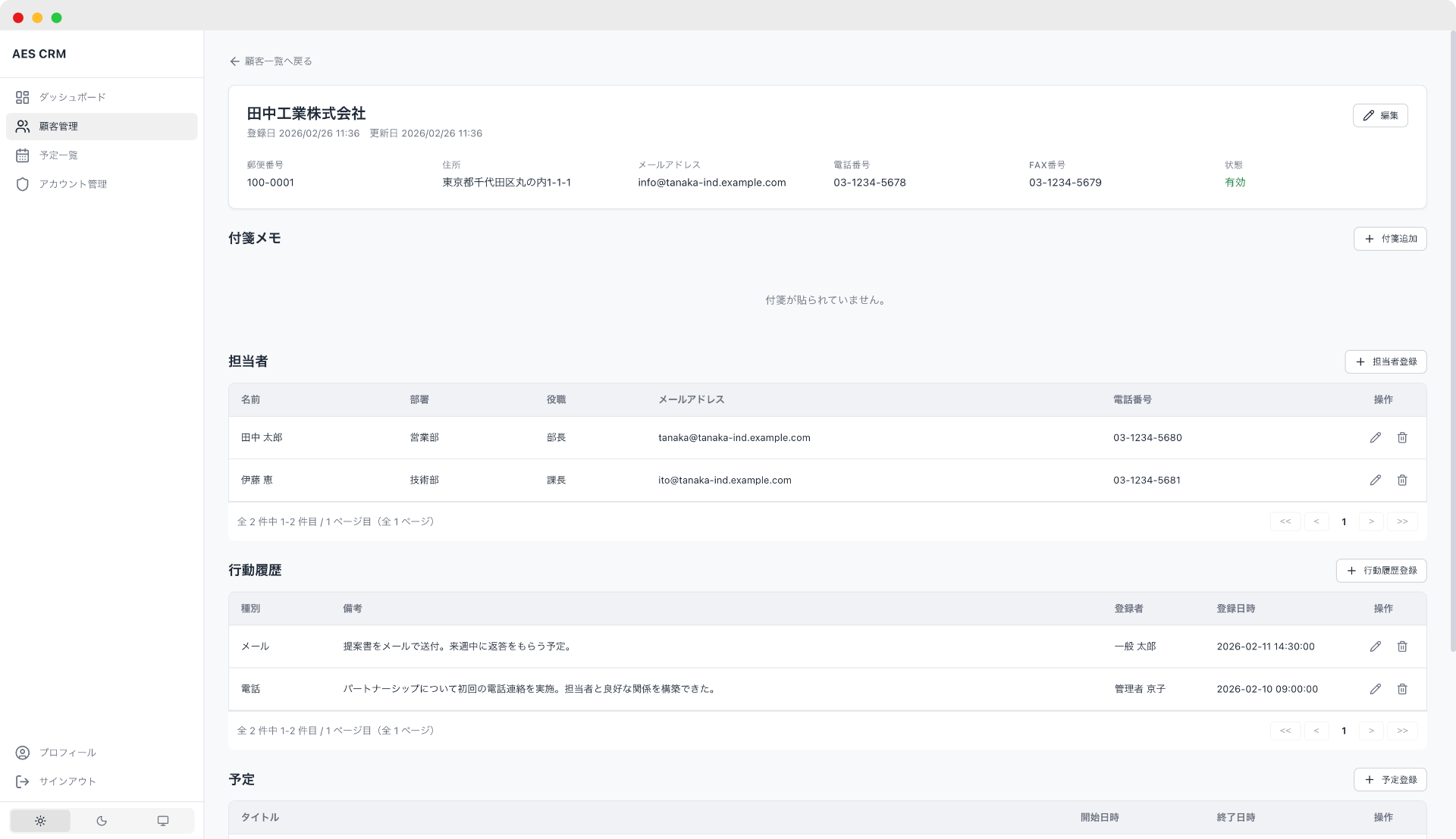Click 付箋追加 to add a note
1456x839 pixels.
coord(1390,239)
